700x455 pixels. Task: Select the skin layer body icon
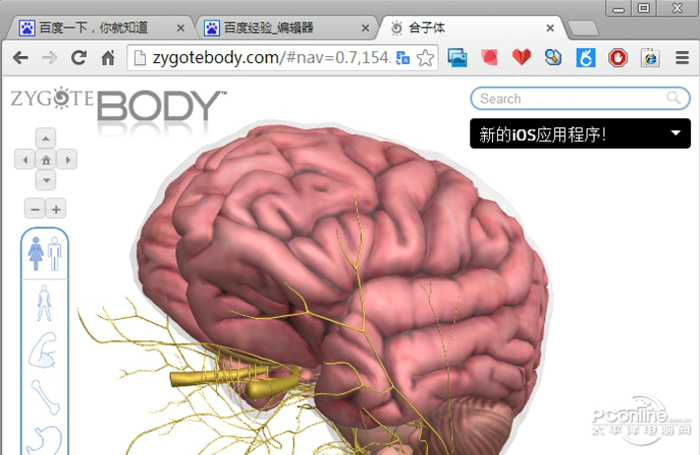44,303
